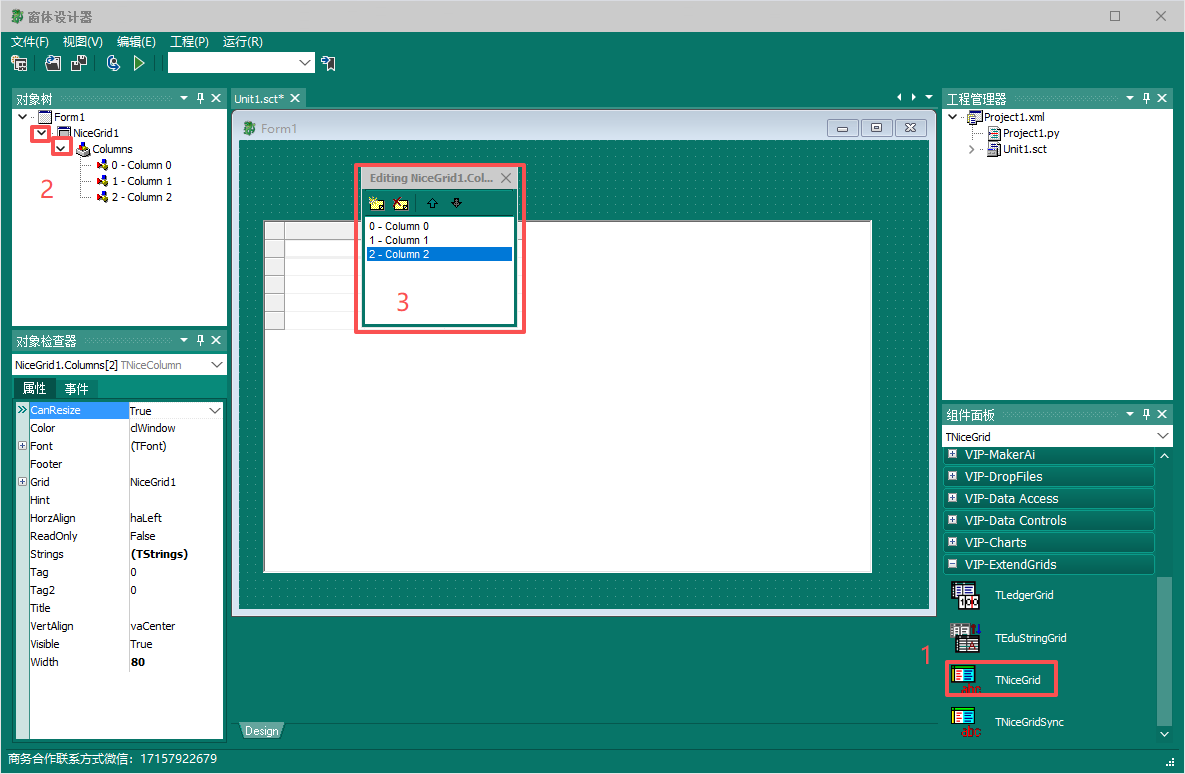This screenshot has height=774, width=1185.
Task: Select '2 - Column 2' in the editing dialog
Action: [439, 255]
